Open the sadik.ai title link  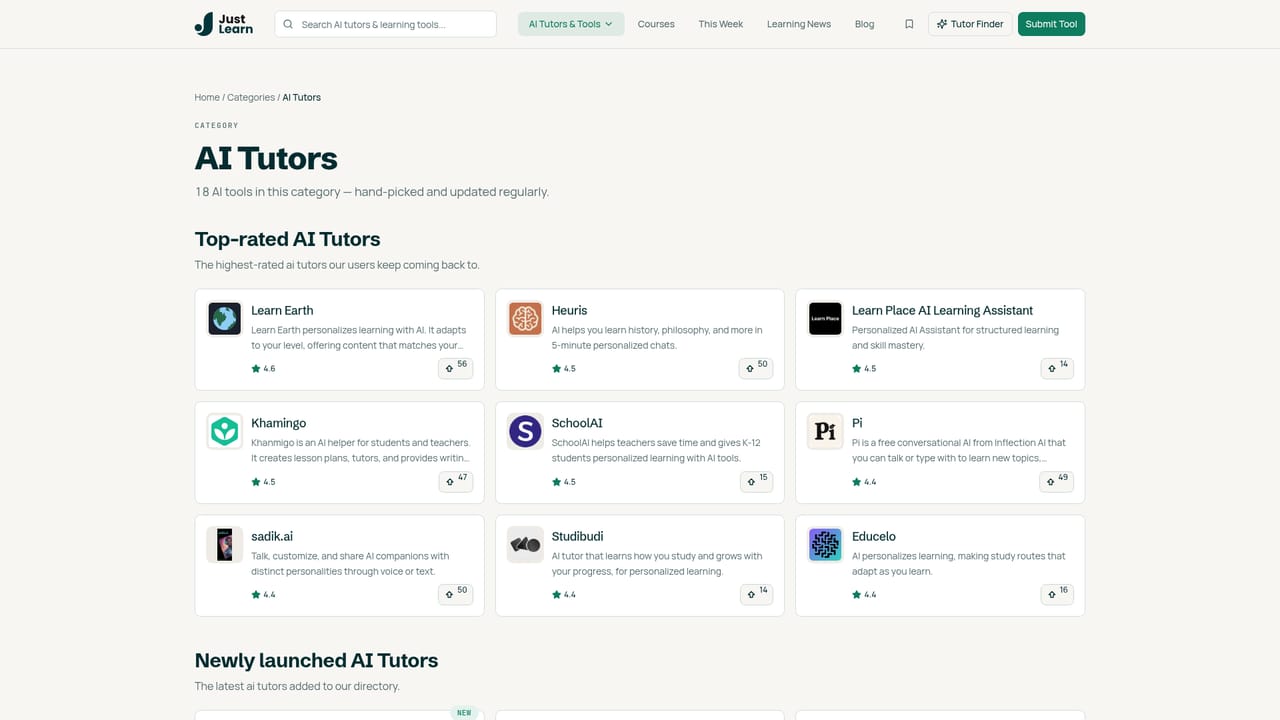coord(272,536)
